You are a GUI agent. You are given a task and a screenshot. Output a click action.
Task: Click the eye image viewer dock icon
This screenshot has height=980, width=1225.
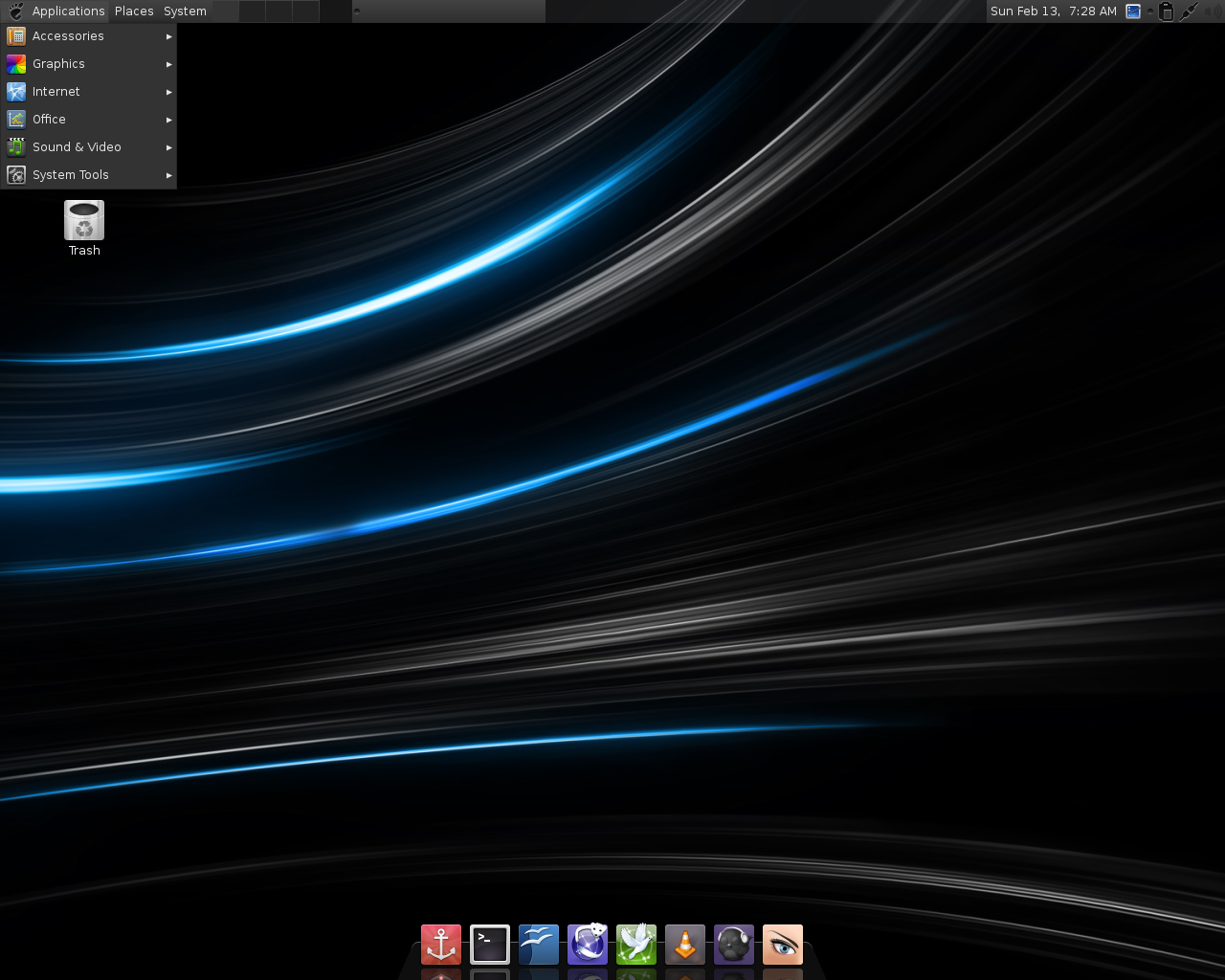783,945
